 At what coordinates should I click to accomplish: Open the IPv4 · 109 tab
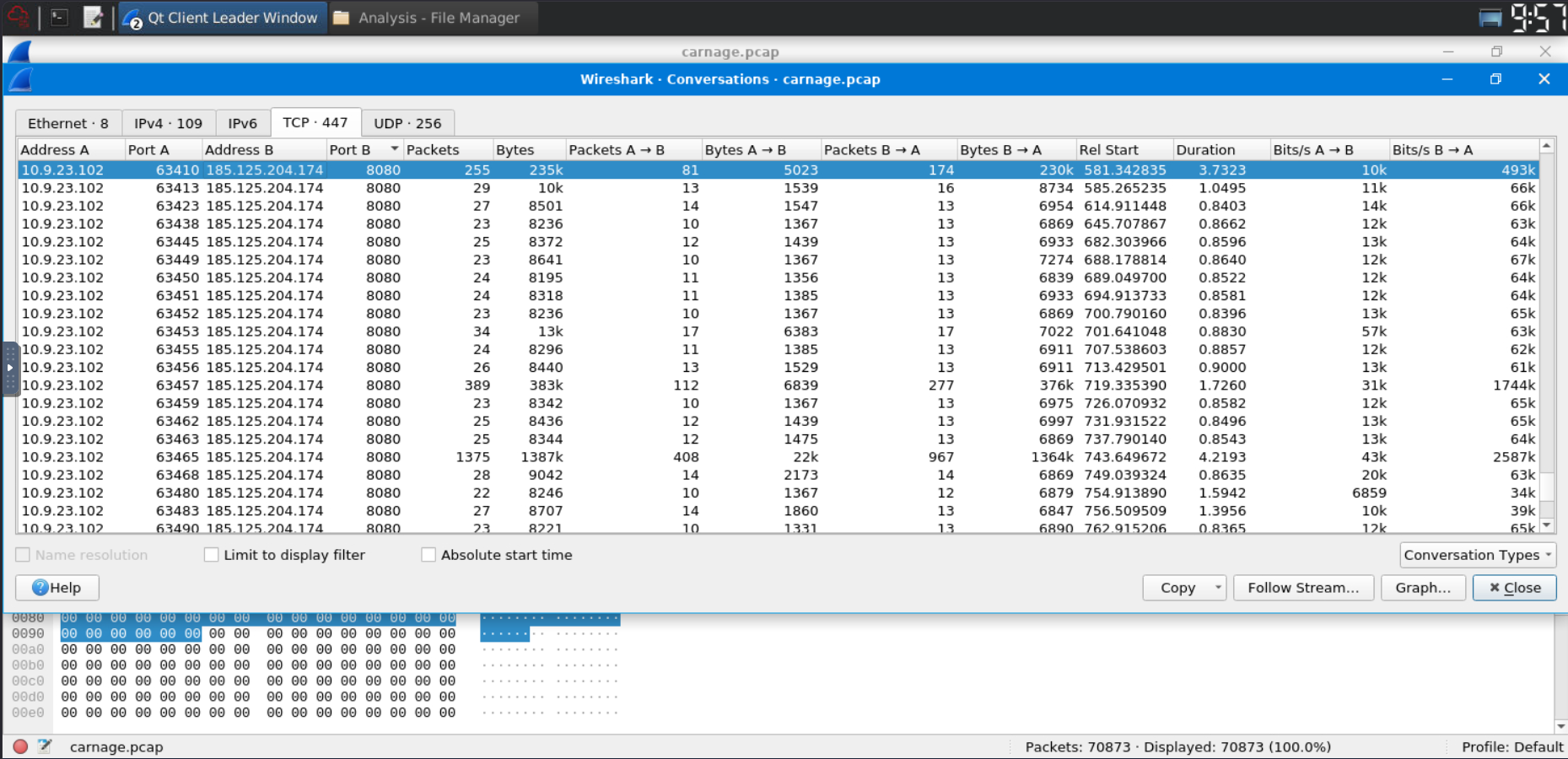tap(169, 123)
